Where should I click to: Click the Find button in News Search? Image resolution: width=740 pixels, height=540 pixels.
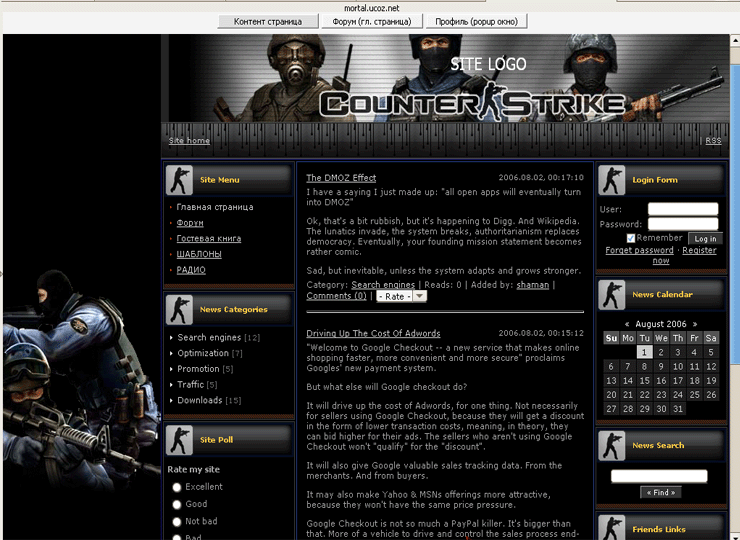[x=661, y=492]
